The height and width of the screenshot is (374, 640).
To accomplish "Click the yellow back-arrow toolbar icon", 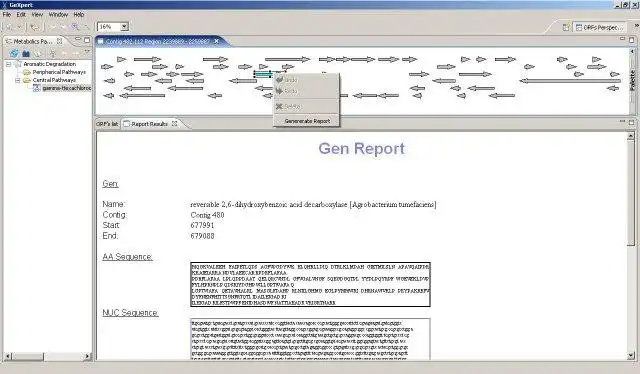I will click(x=34, y=27).
